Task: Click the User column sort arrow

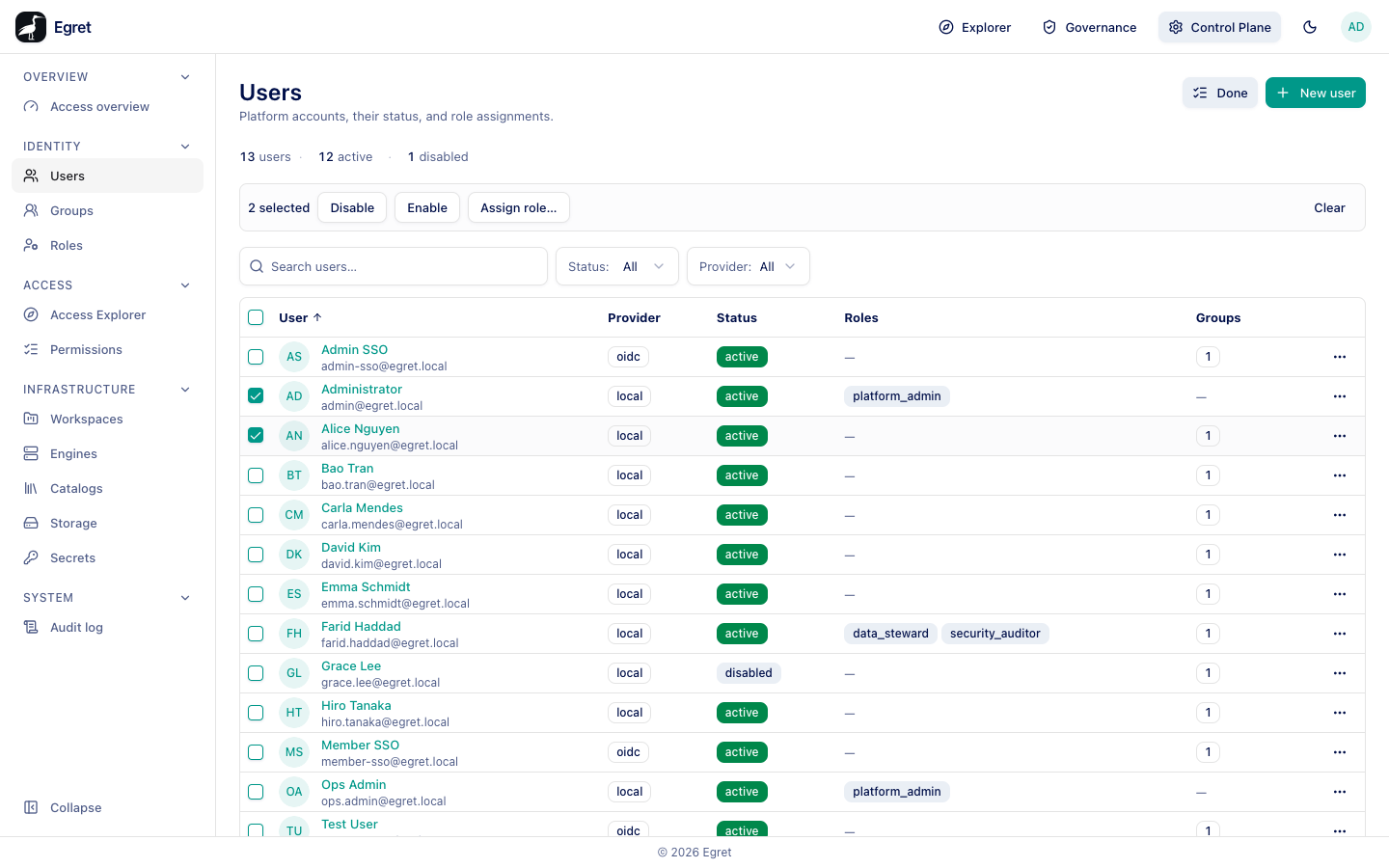Action: [x=317, y=317]
